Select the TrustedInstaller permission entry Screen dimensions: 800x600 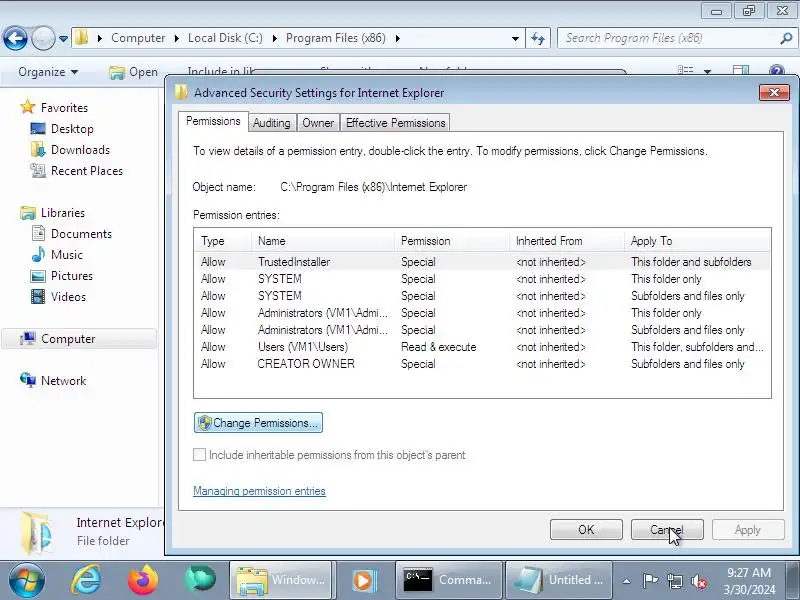(482, 262)
